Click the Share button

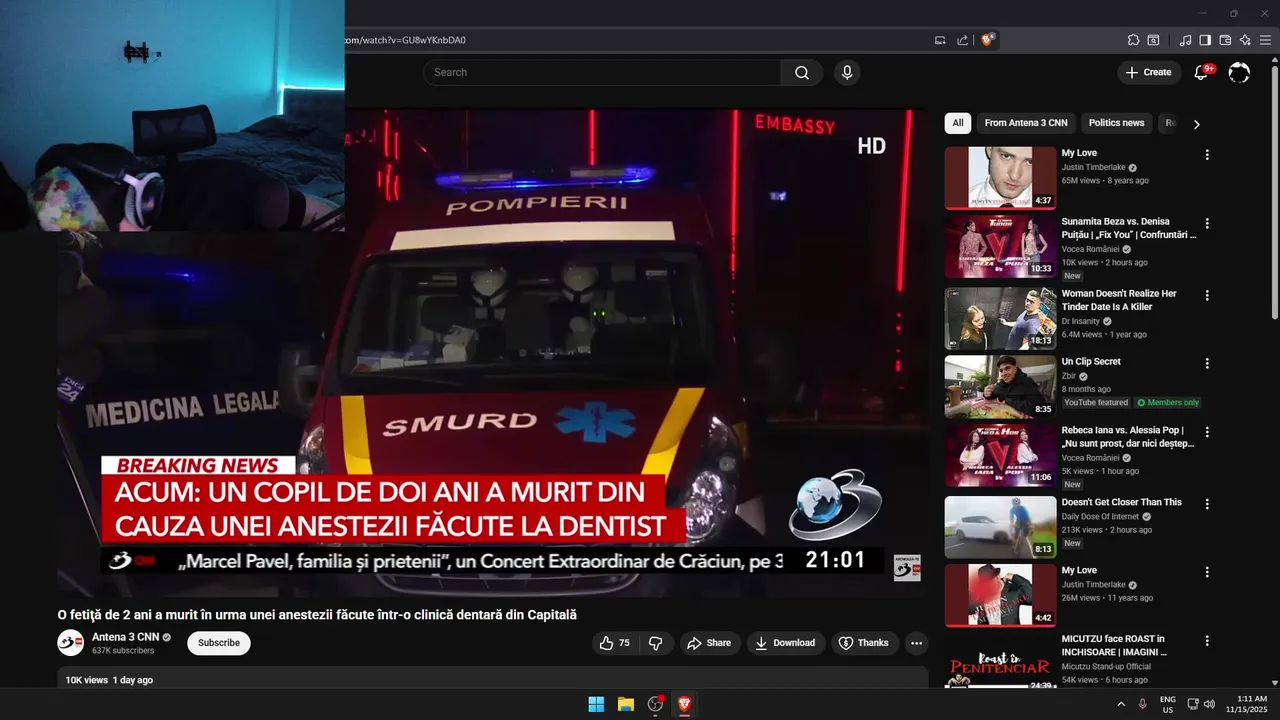tap(708, 643)
